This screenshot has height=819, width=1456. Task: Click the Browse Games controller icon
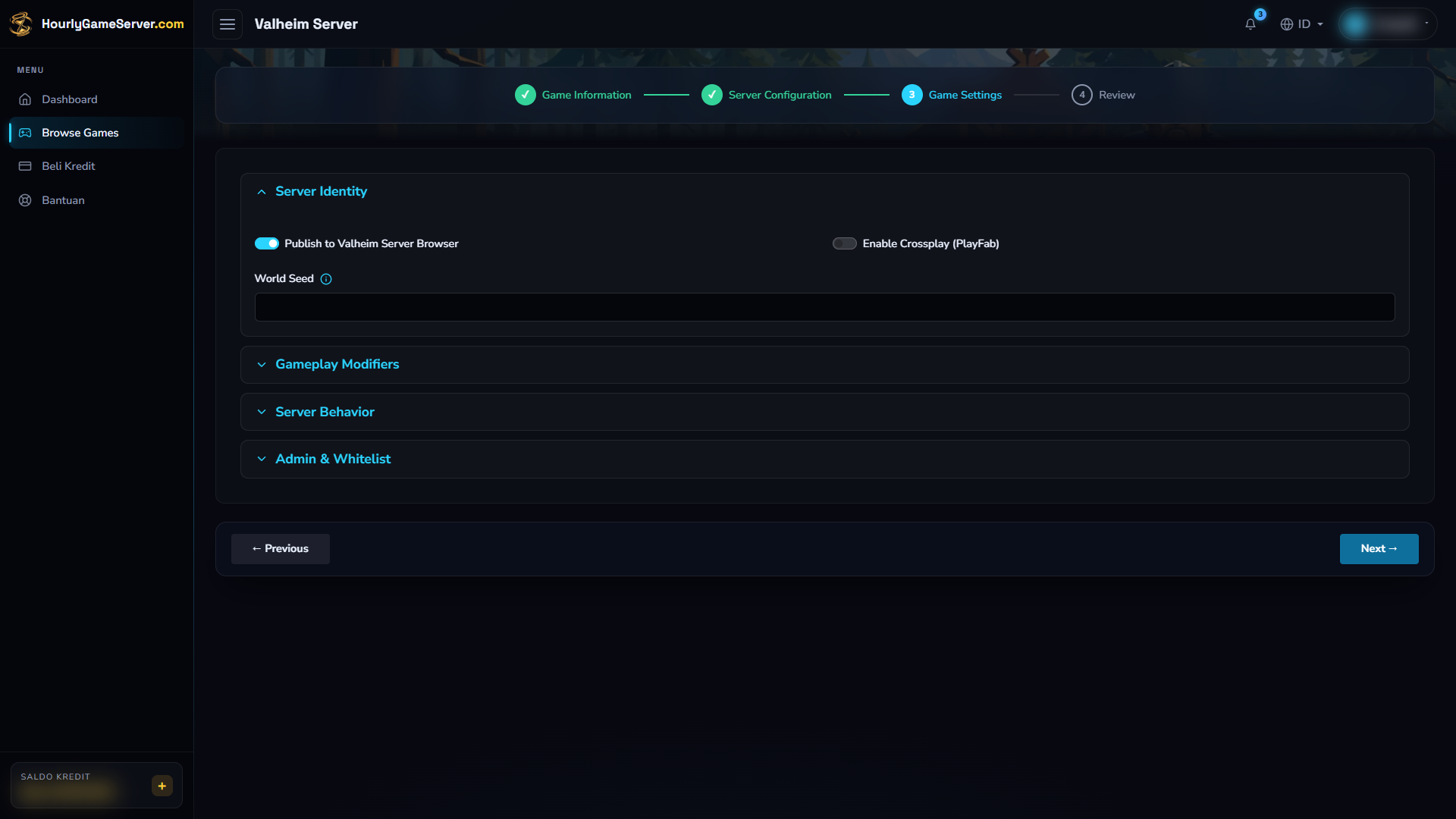(25, 133)
